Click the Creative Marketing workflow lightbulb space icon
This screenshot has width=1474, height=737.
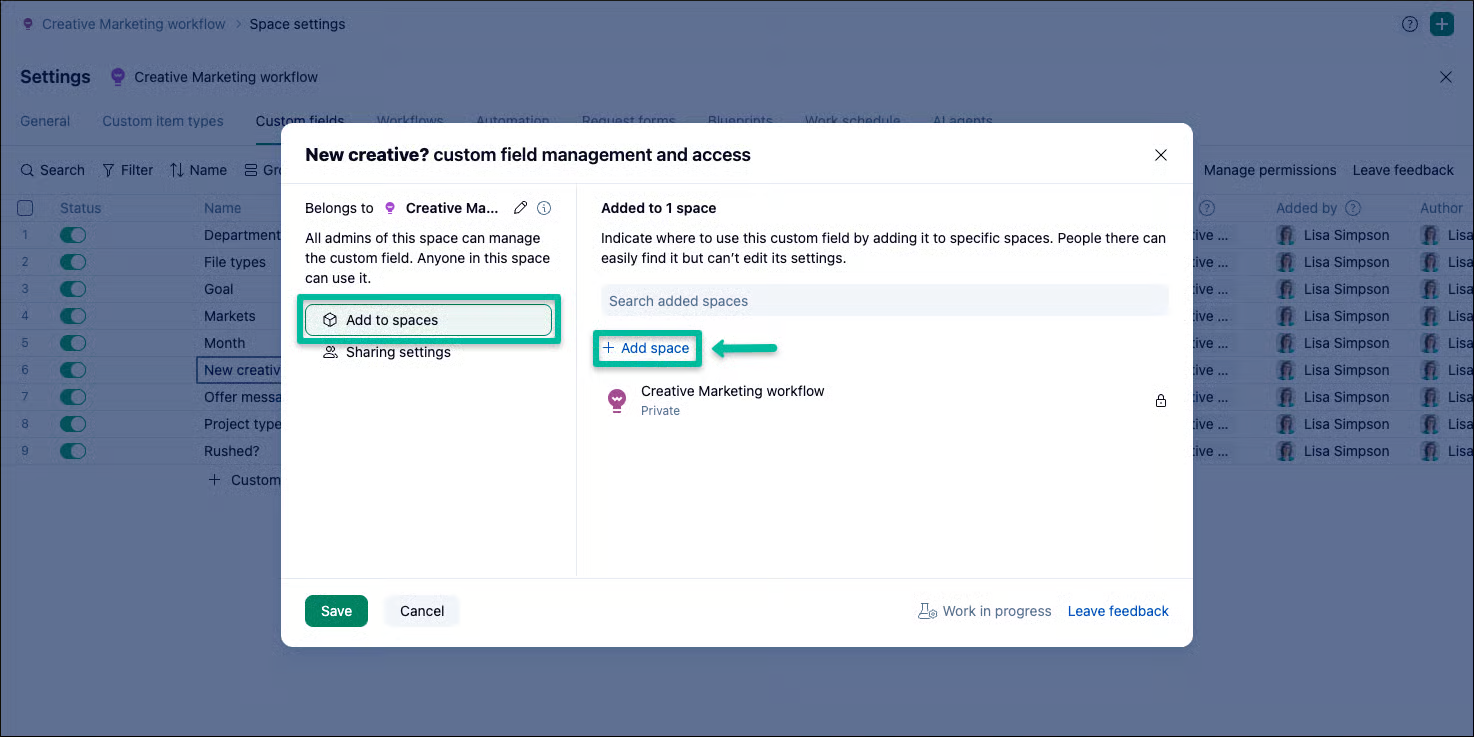tap(617, 400)
